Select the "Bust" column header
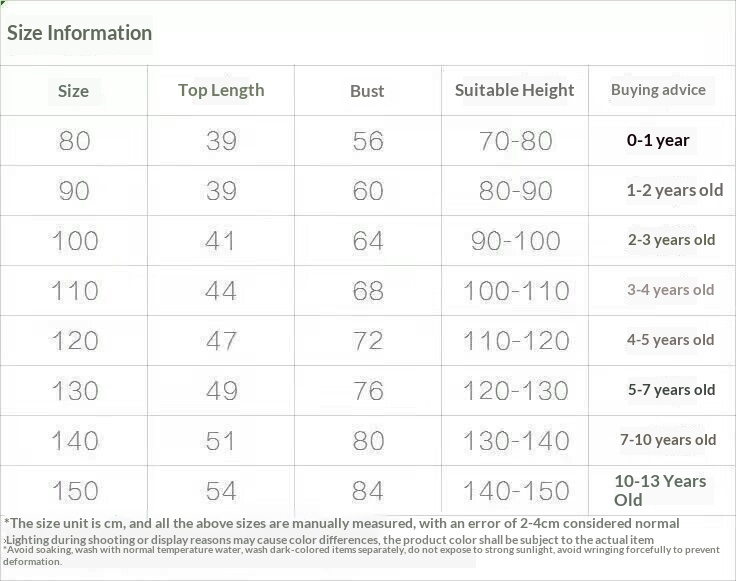Screen dimensions: 736x581 367,91
